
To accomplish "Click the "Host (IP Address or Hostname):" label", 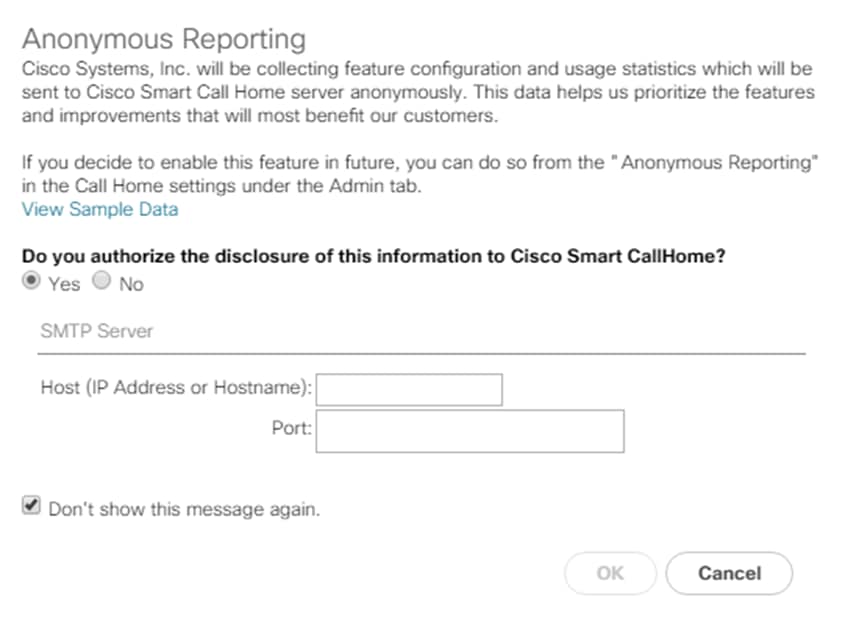I will (177, 387).
